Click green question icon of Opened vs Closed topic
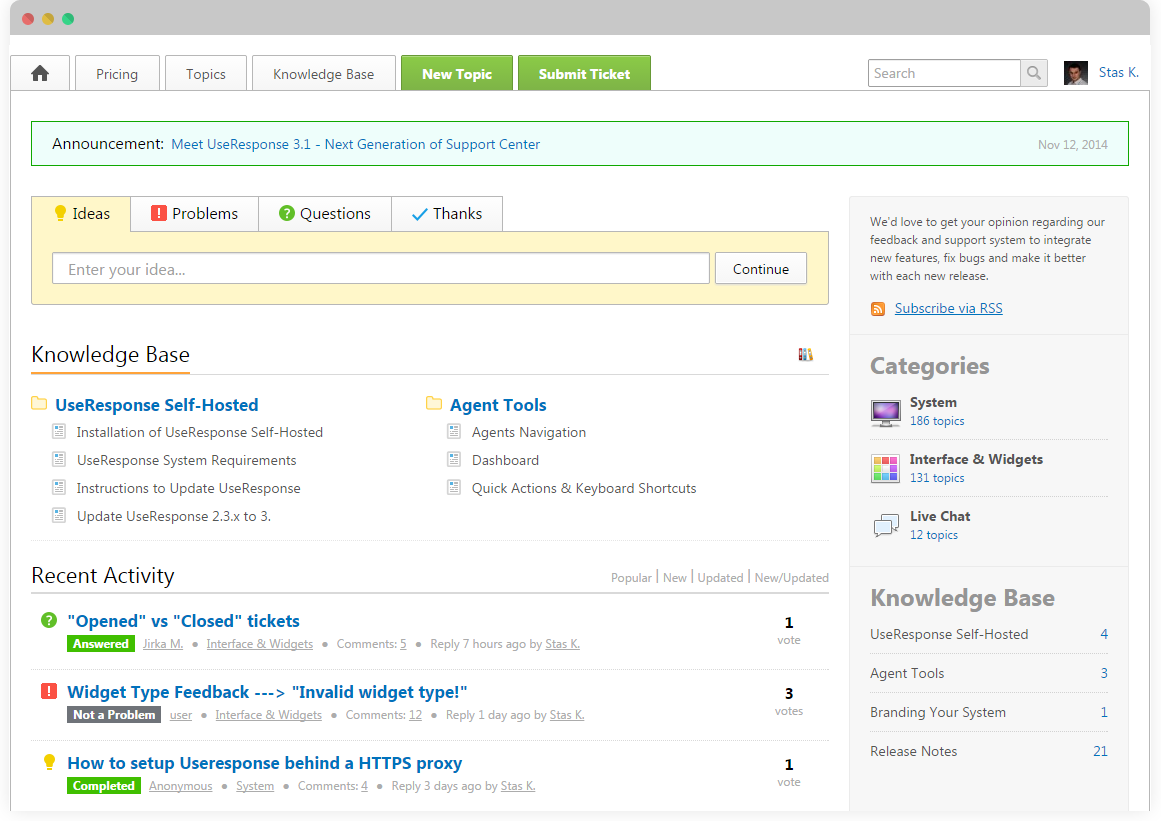The height and width of the screenshot is (821, 1161). click(49, 620)
